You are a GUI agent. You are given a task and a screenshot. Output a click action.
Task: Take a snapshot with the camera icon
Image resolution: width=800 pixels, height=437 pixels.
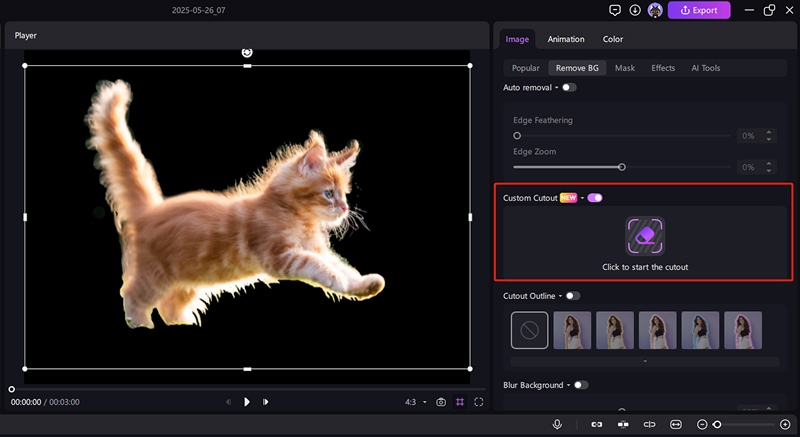(x=441, y=402)
